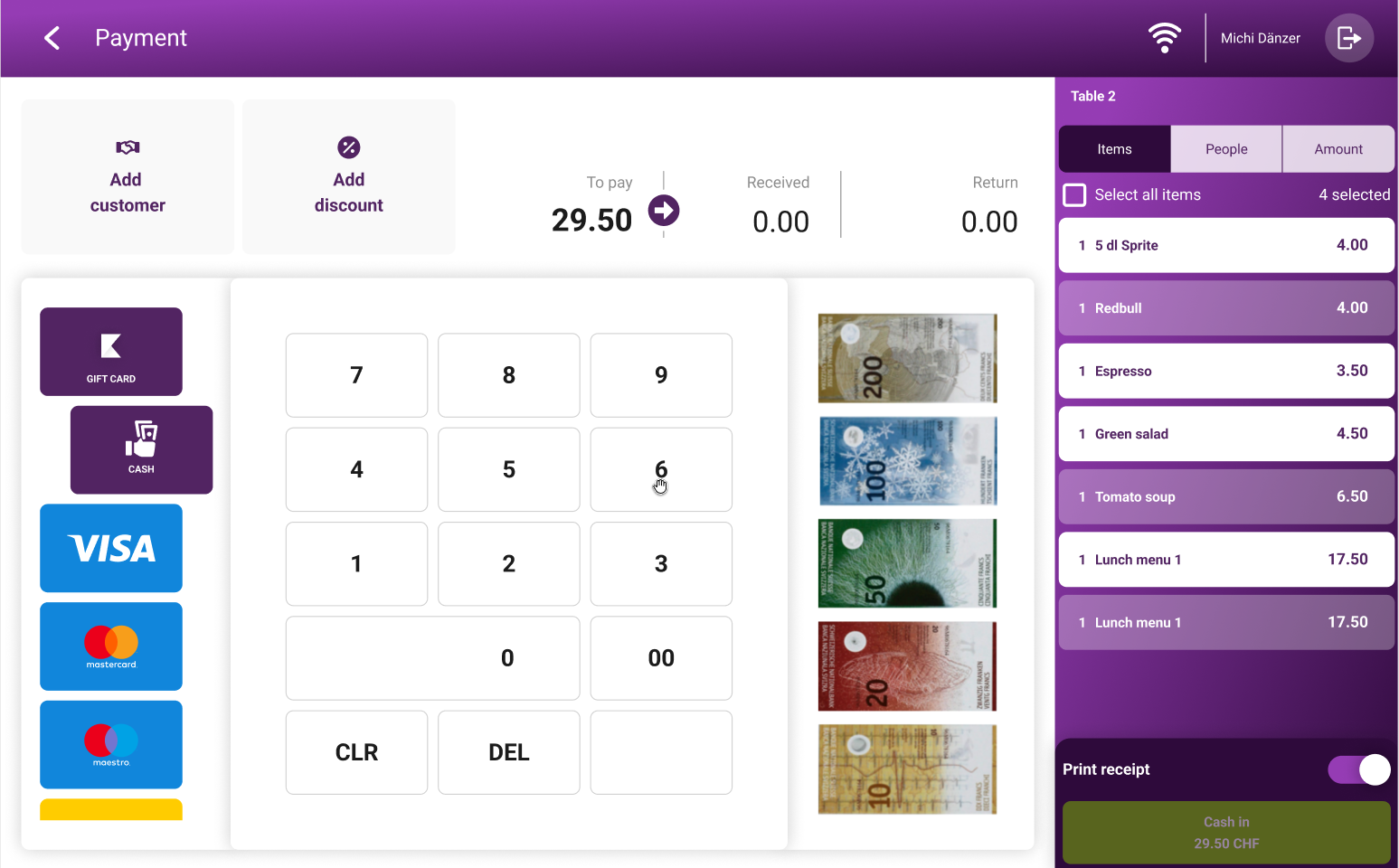Select the Mastercard payment tile

pos(111,646)
